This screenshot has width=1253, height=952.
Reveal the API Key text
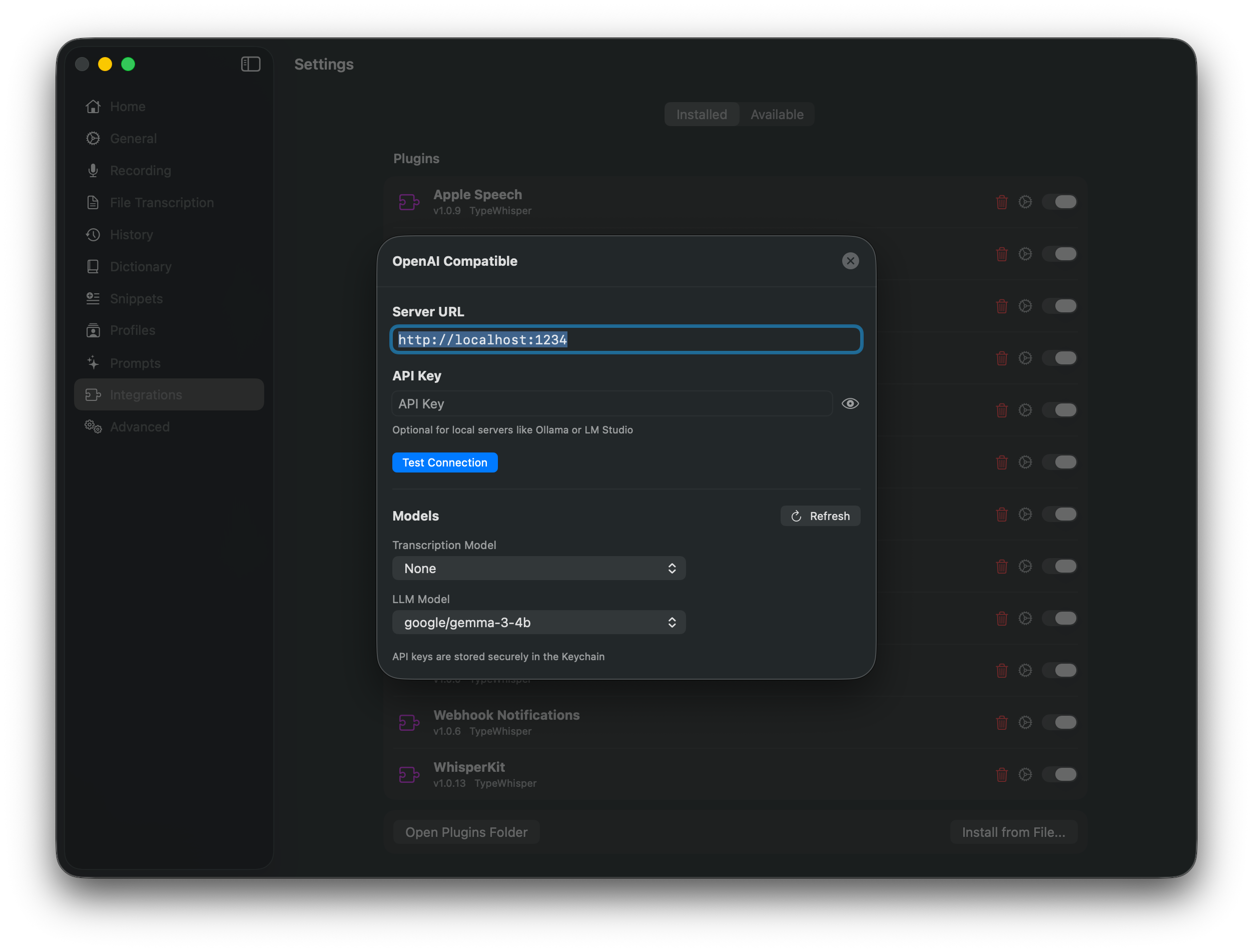[x=850, y=403]
